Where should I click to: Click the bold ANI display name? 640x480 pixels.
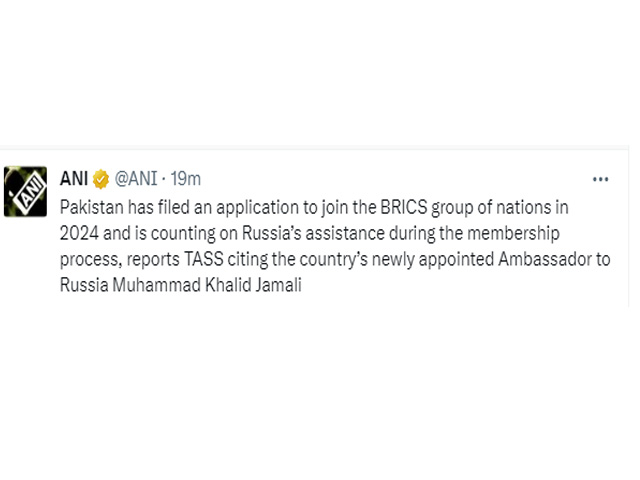pyautogui.click(x=73, y=179)
